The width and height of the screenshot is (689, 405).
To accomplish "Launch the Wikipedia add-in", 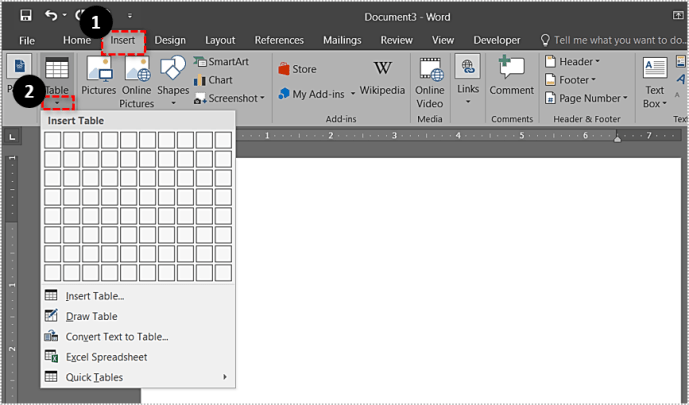I will (x=382, y=77).
